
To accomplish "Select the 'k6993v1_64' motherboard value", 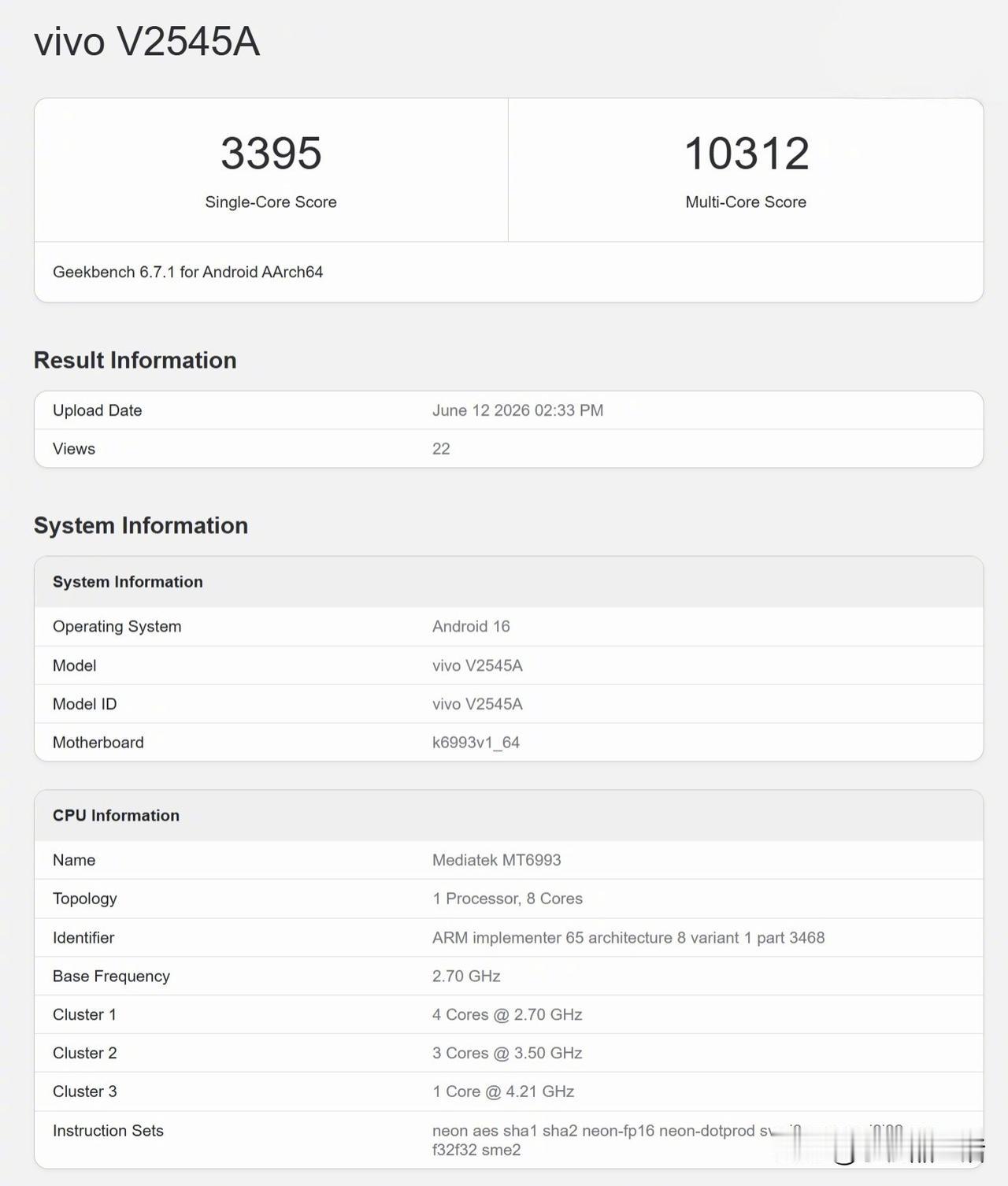I will [x=476, y=743].
